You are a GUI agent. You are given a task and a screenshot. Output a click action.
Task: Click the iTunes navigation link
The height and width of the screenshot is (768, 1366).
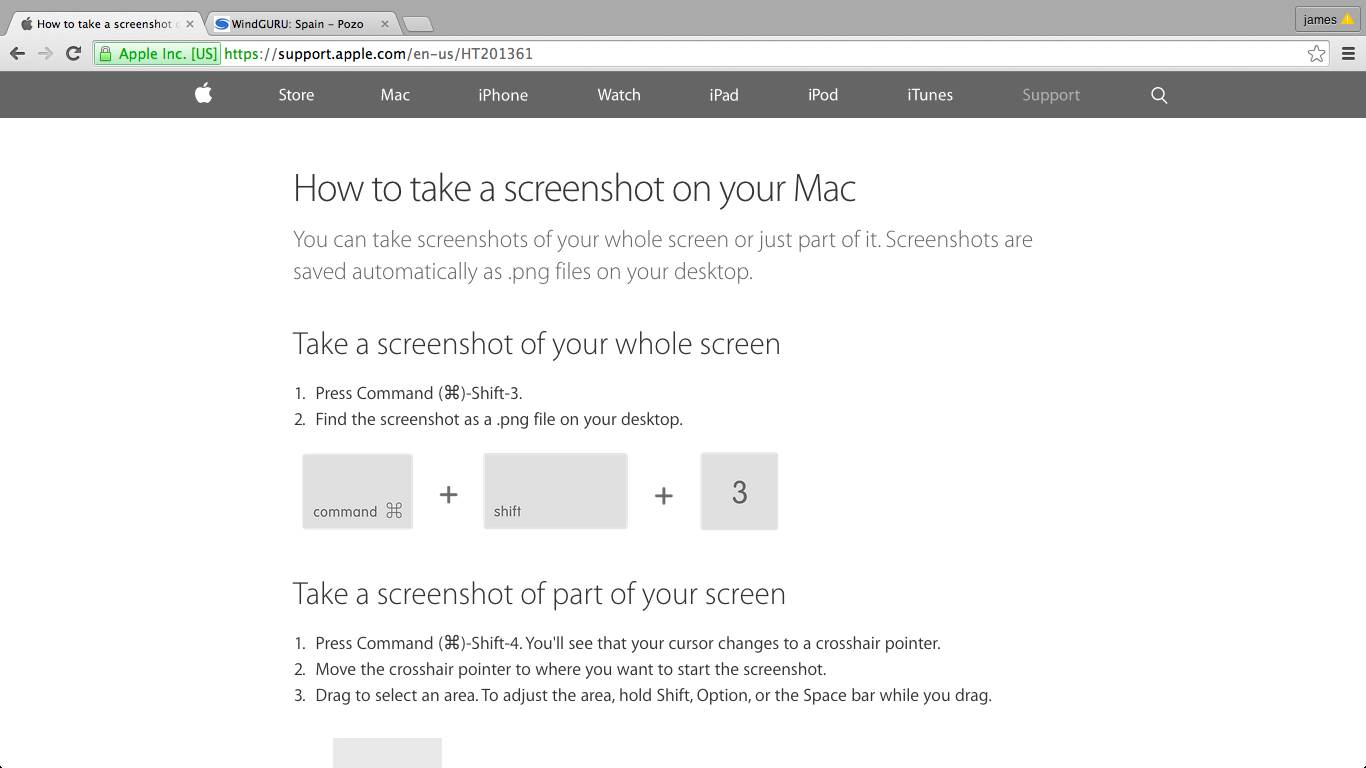tap(929, 95)
